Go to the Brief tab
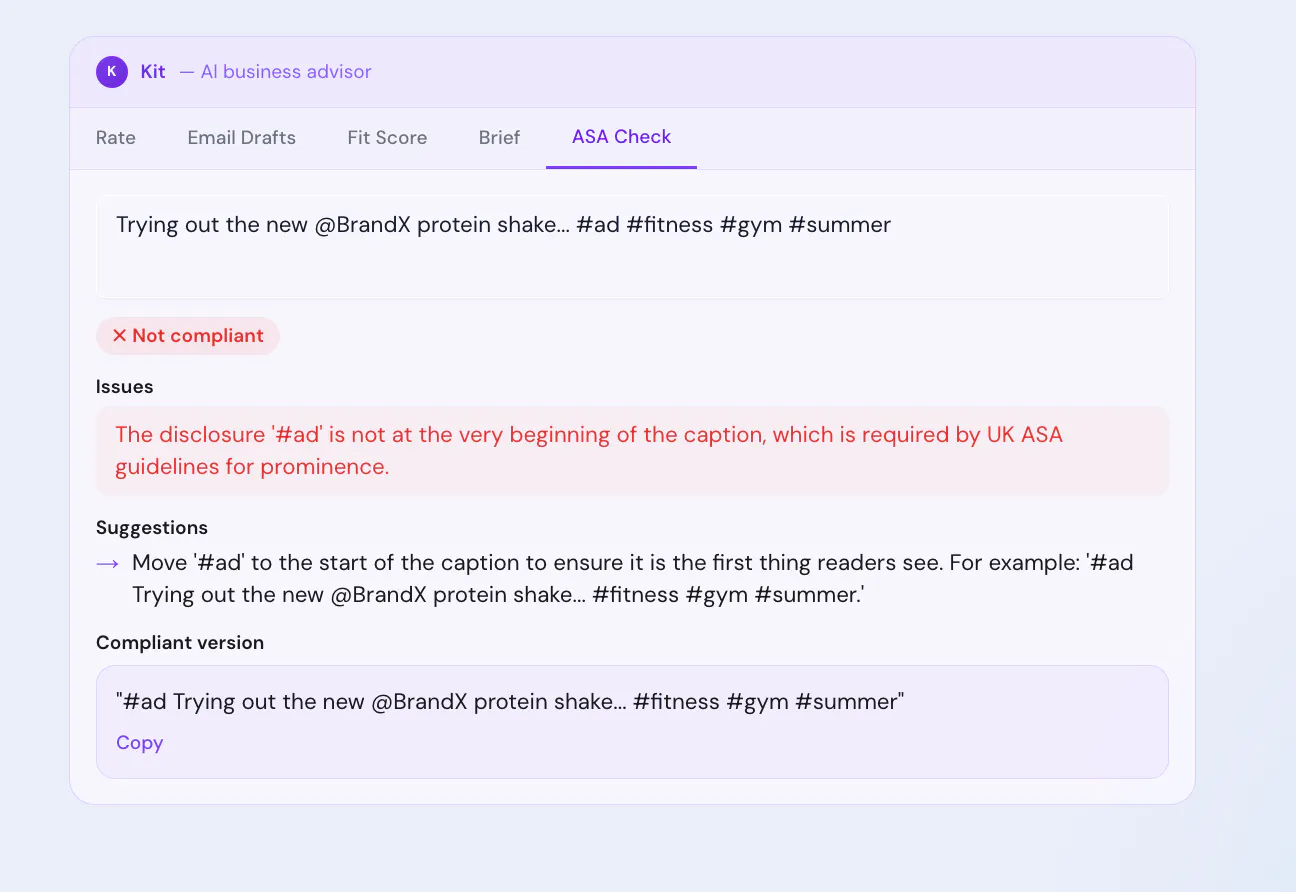The height and width of the screenshot is (892, 1296). [x=499, y=138]
